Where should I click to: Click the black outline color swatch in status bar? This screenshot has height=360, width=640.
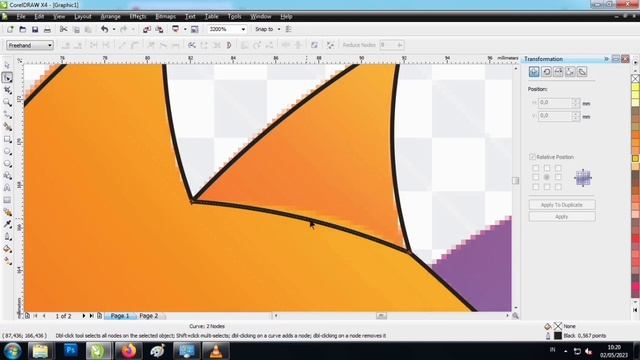tap(558, 336)
